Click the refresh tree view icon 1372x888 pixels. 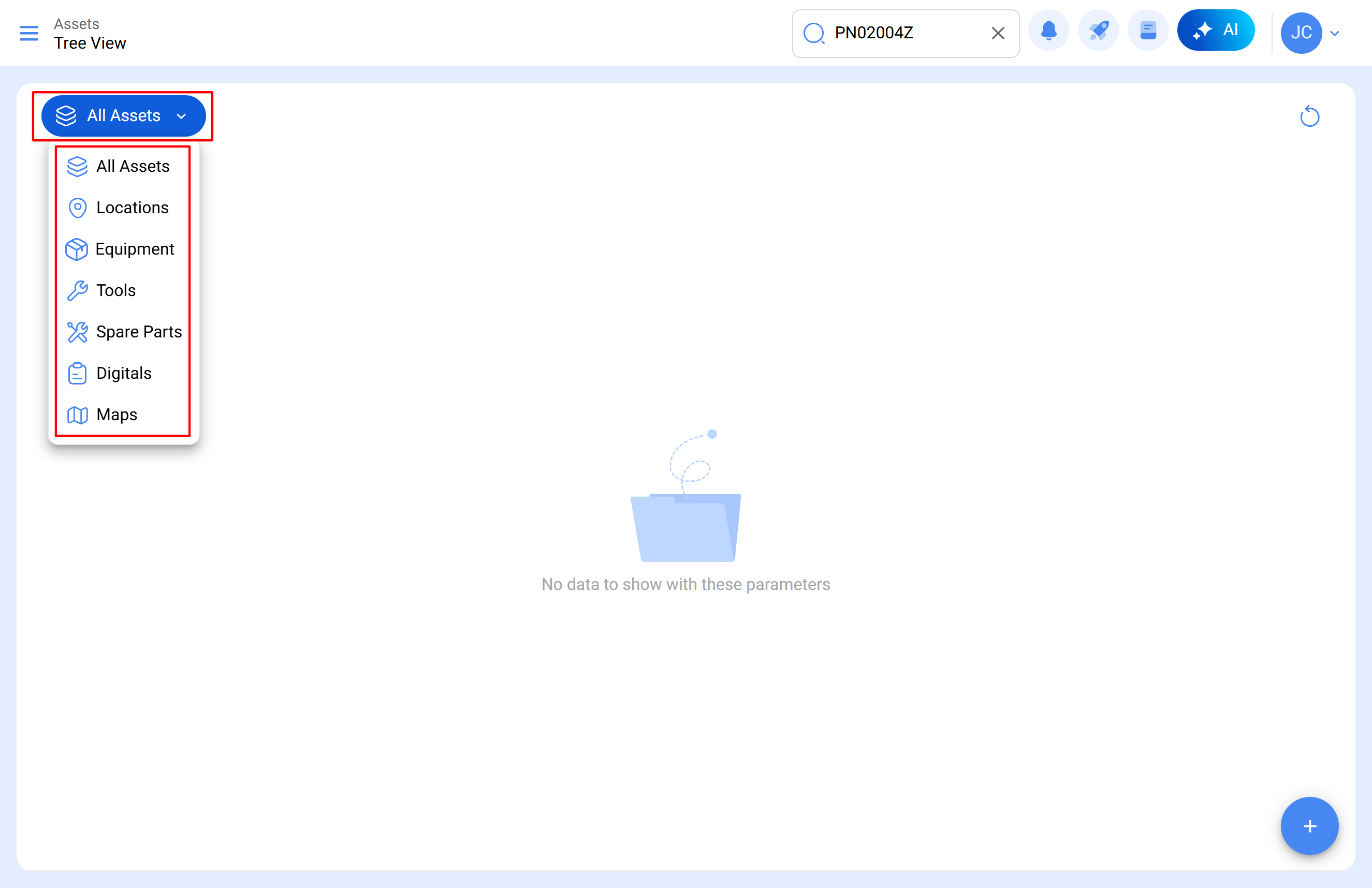(1309, 116)
